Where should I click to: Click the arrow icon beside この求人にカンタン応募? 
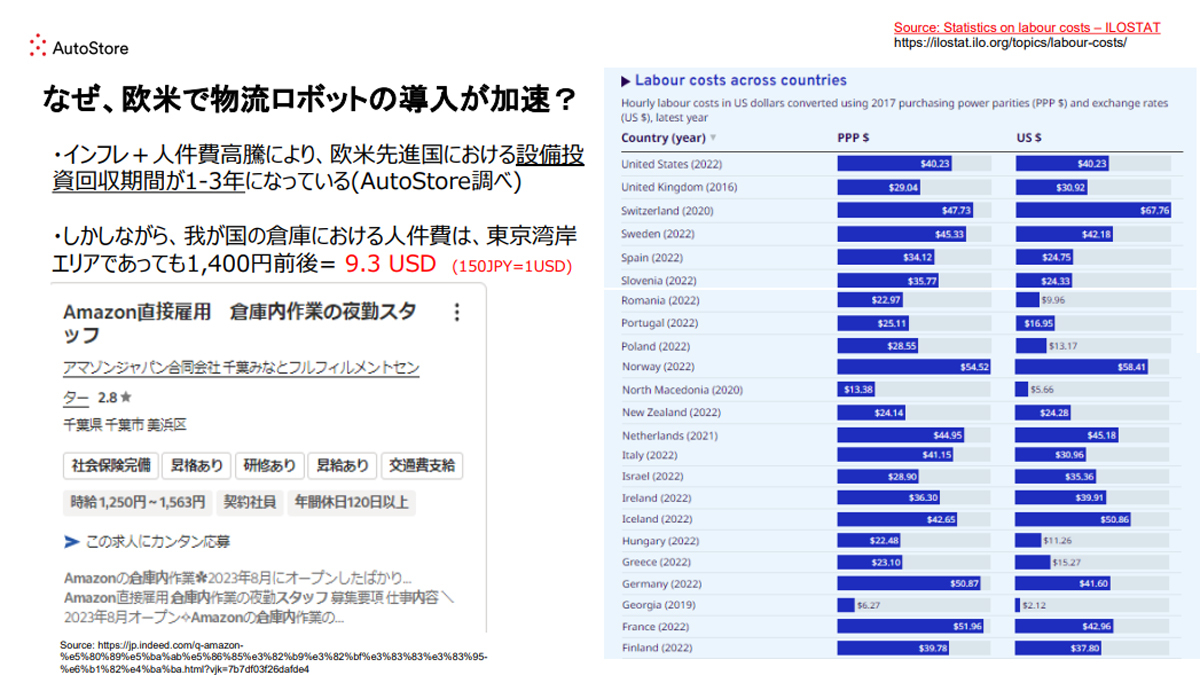[x=71, y=541]
